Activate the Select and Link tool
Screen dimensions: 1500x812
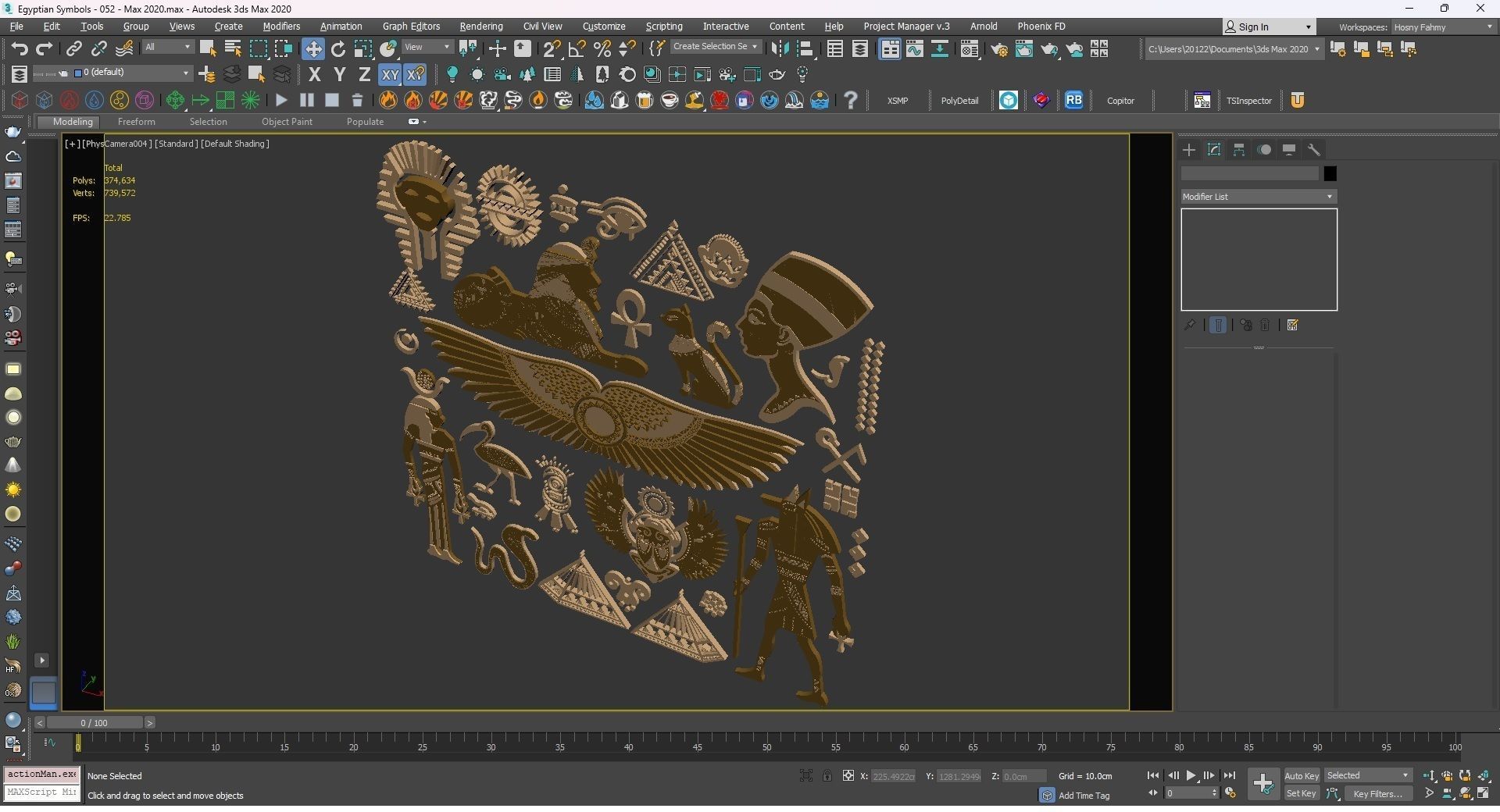(x=73, y=48)
